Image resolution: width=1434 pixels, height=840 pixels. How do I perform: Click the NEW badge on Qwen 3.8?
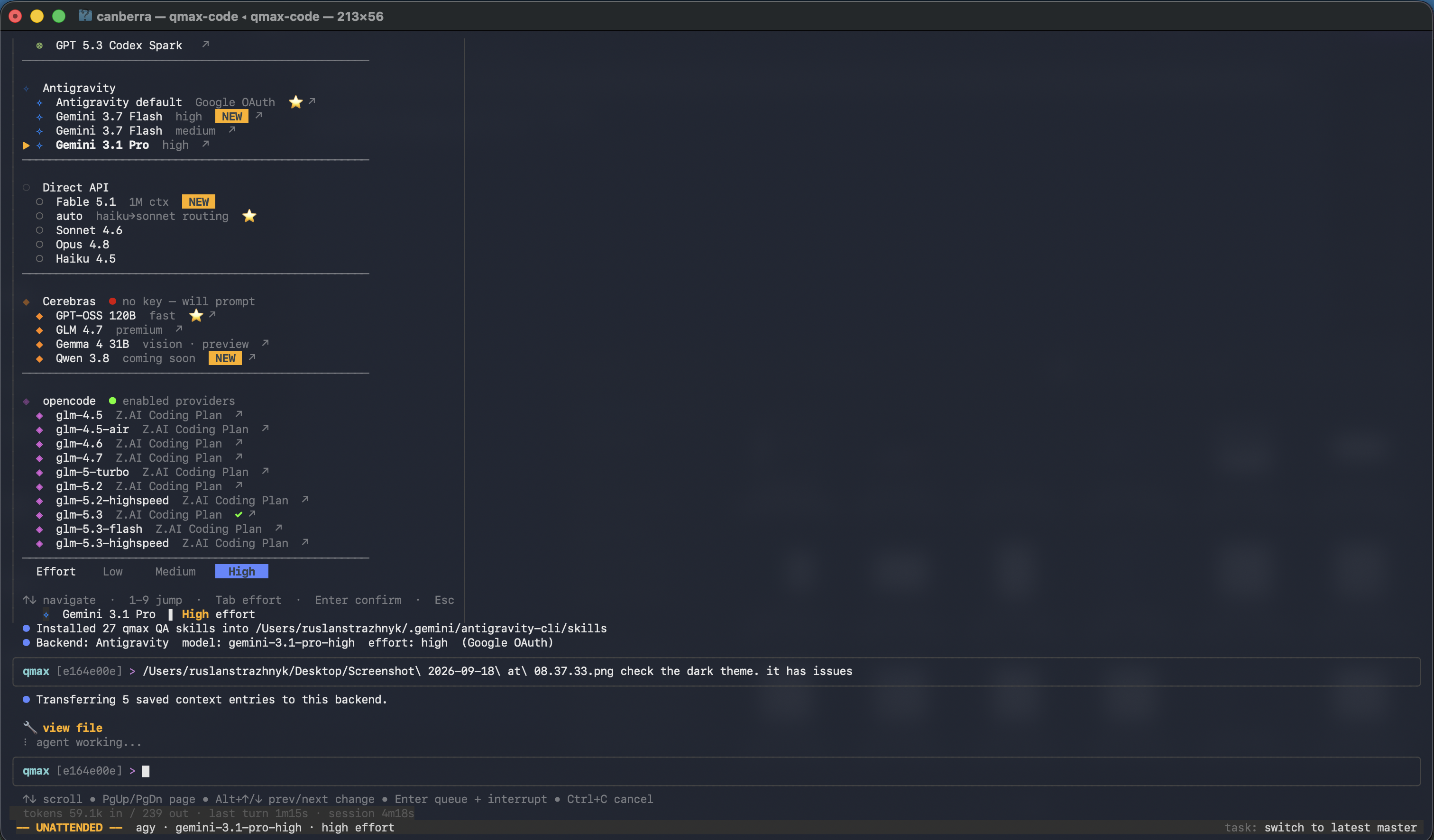225,358
